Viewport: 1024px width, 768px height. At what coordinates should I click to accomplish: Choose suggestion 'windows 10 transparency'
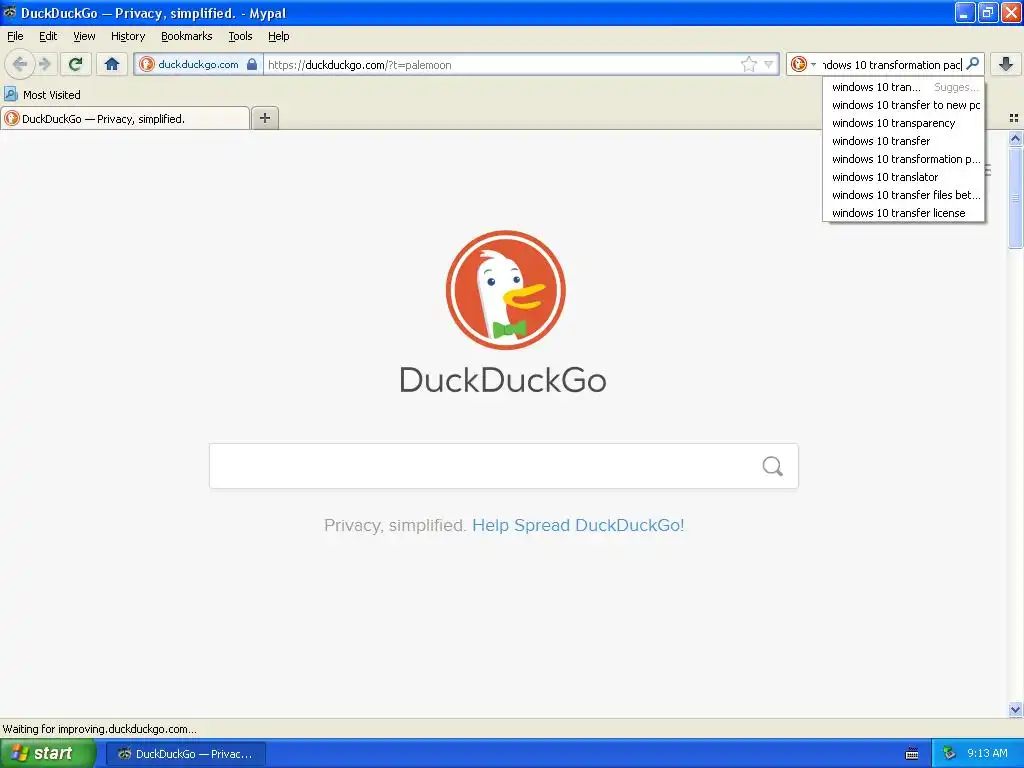(x=904, y=123)
